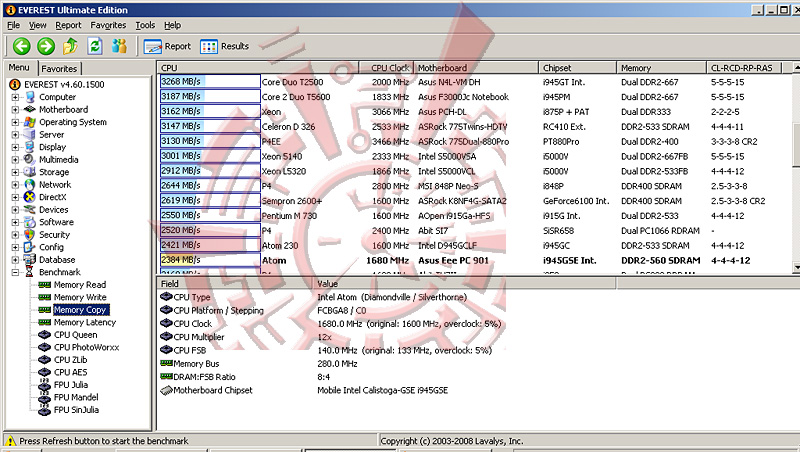Open the Results toolbar button

[x=224, y=46]
